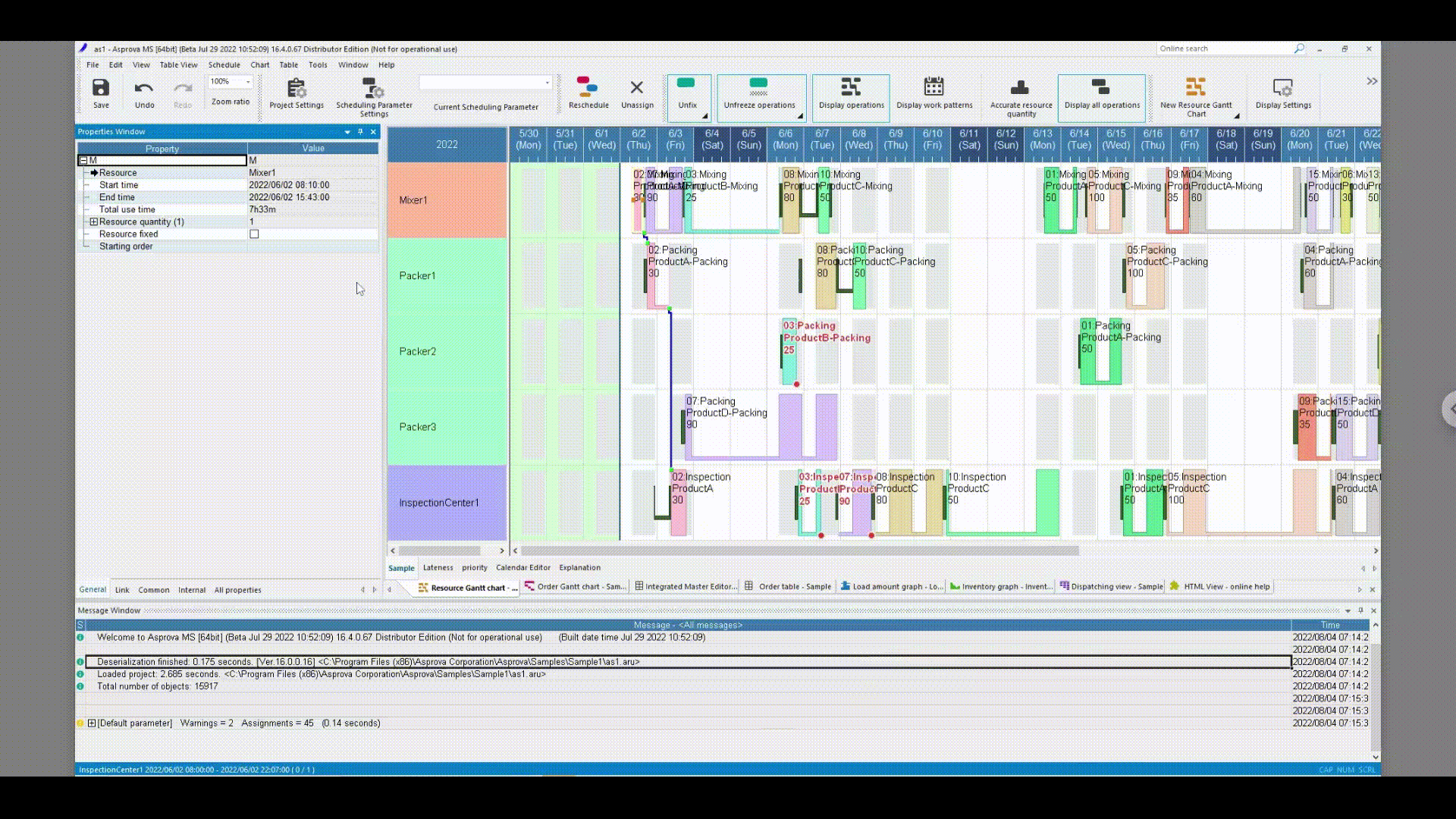Open the Current Scheduling Parameter combo box
Image resolution: width=1456 pixels, height=819 pixels.
click(x=485, y=82)
